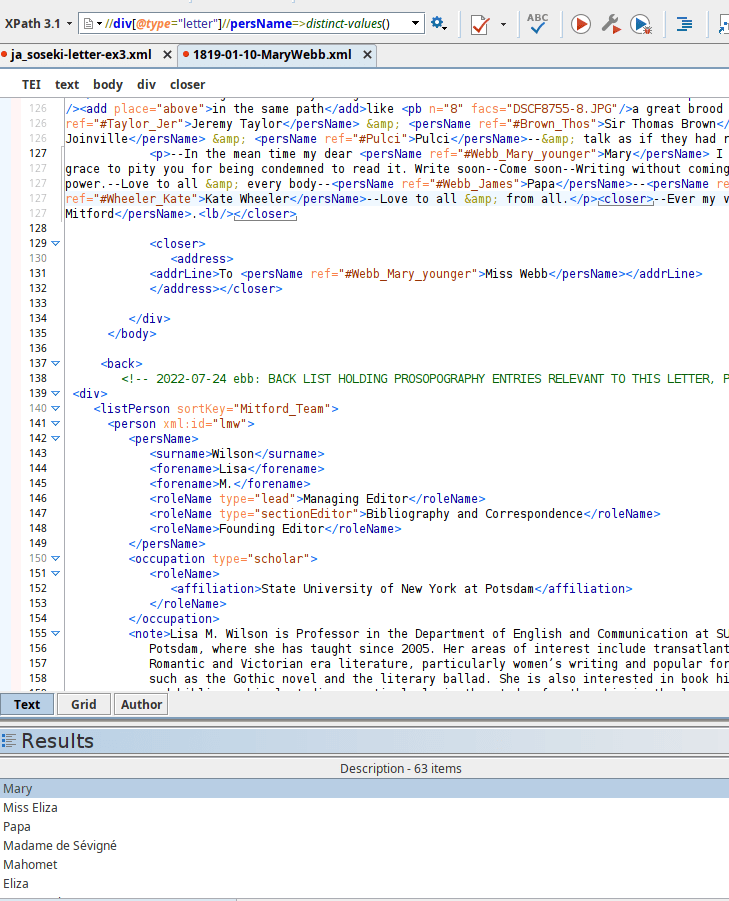The width and height of the screenshot is (729, 901).
Task: Expand the XPath expression history dropdown
Action: click(415, 24)
